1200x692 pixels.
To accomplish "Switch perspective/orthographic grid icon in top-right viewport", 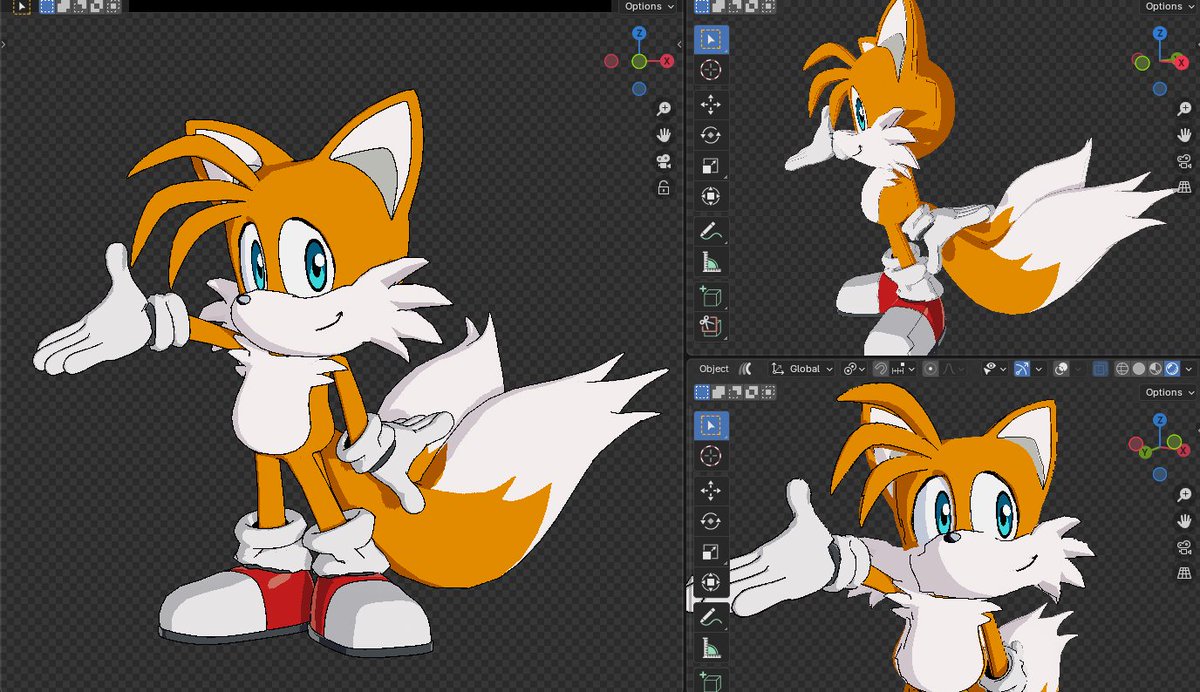I will click(1184, 188).
